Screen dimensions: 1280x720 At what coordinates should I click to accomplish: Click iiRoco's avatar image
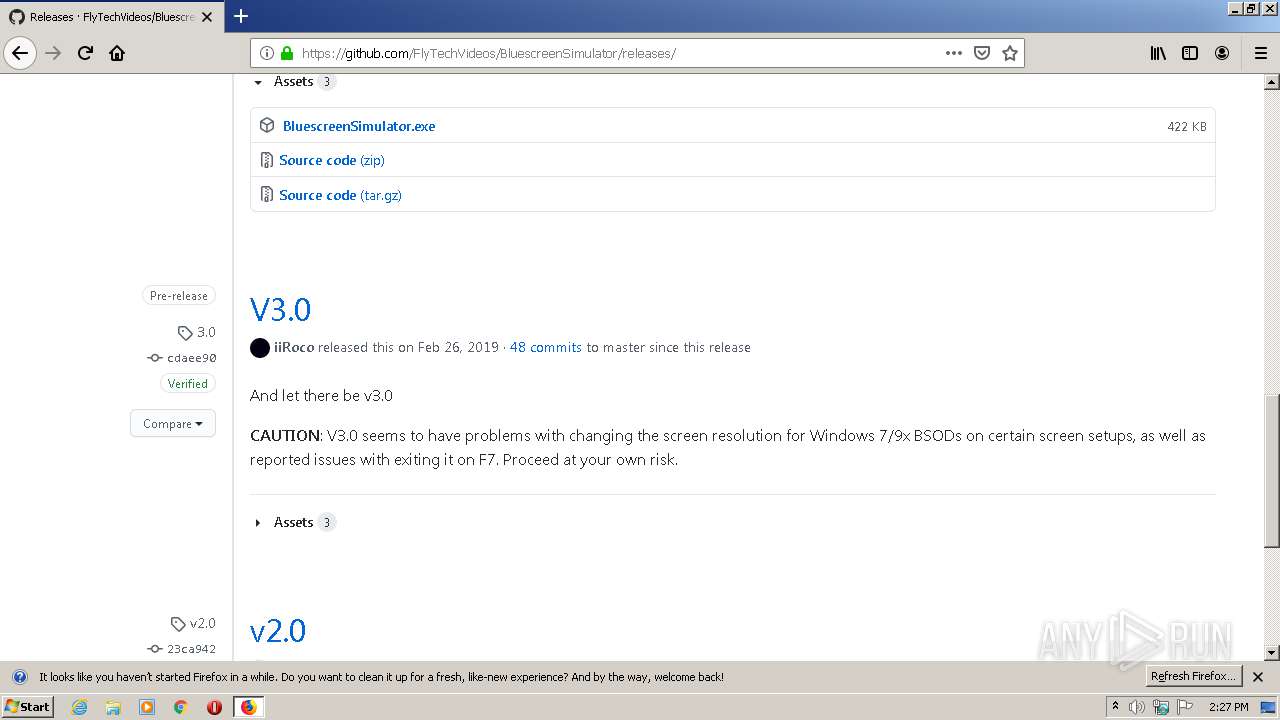[260, 347]
